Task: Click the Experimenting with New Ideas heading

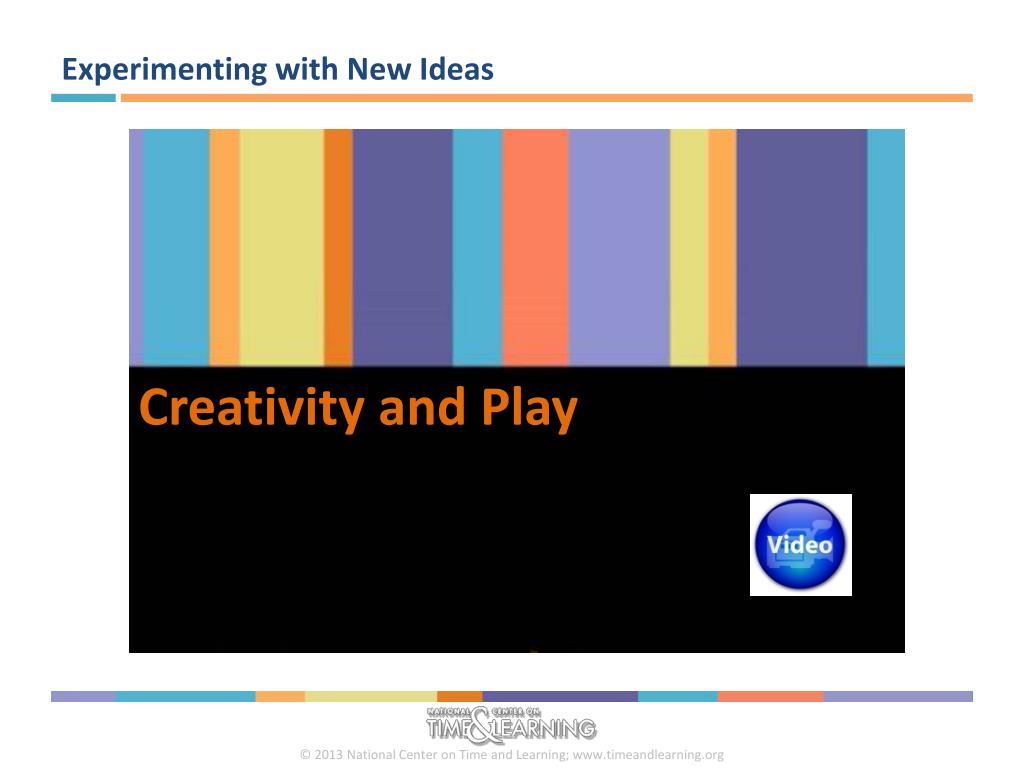Action: coord(278,69)
